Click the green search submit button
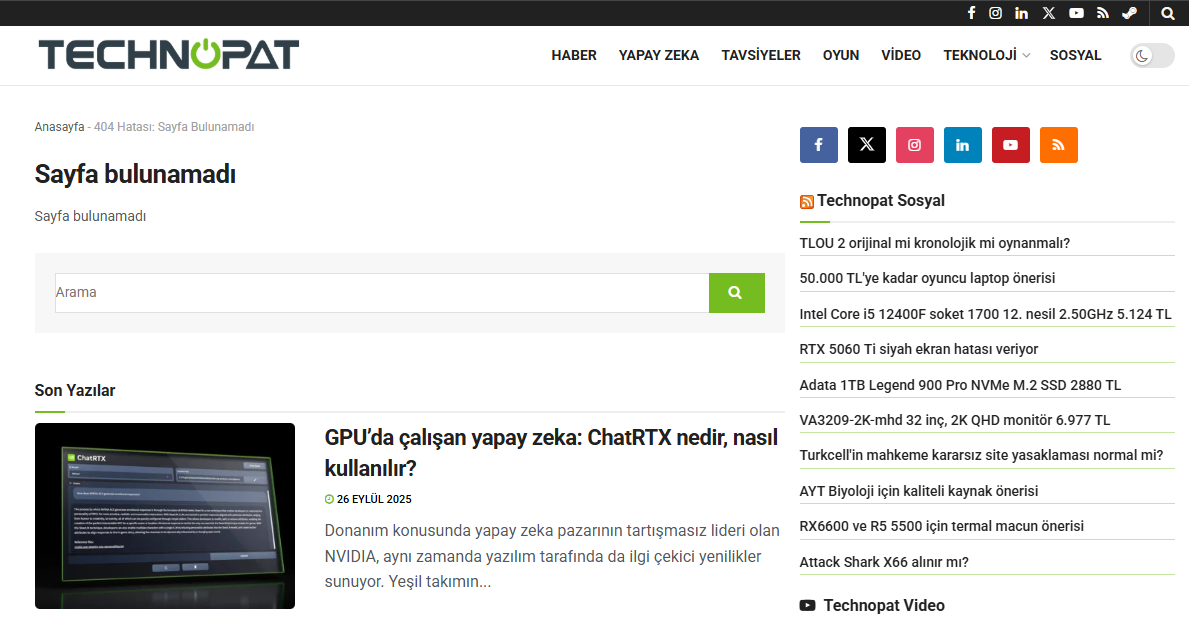The image size is (1189, 623). click(x=736, y=293)
